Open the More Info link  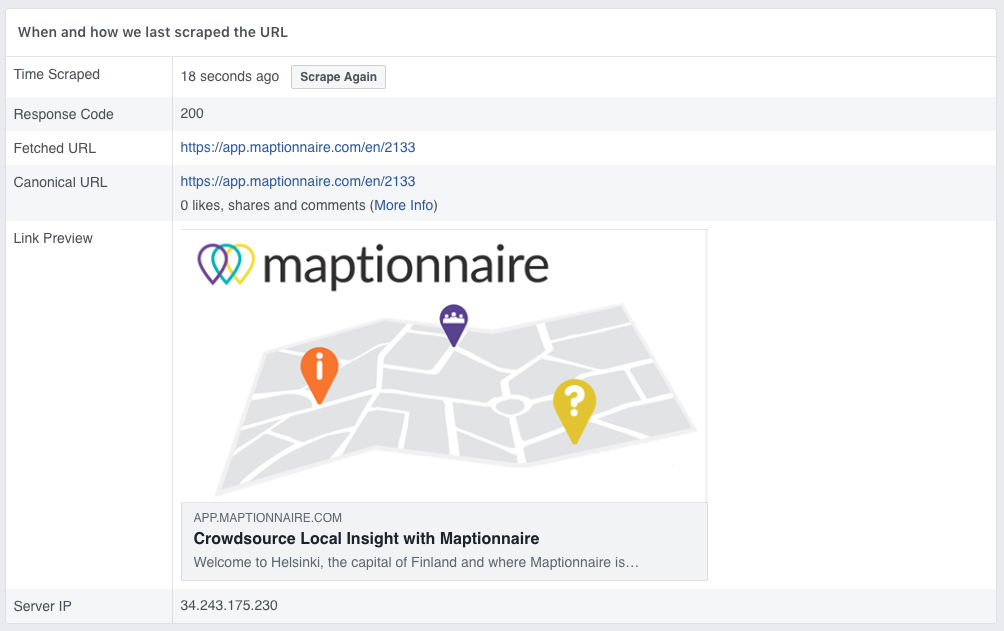pyautogui.click(x=403, y=206)
